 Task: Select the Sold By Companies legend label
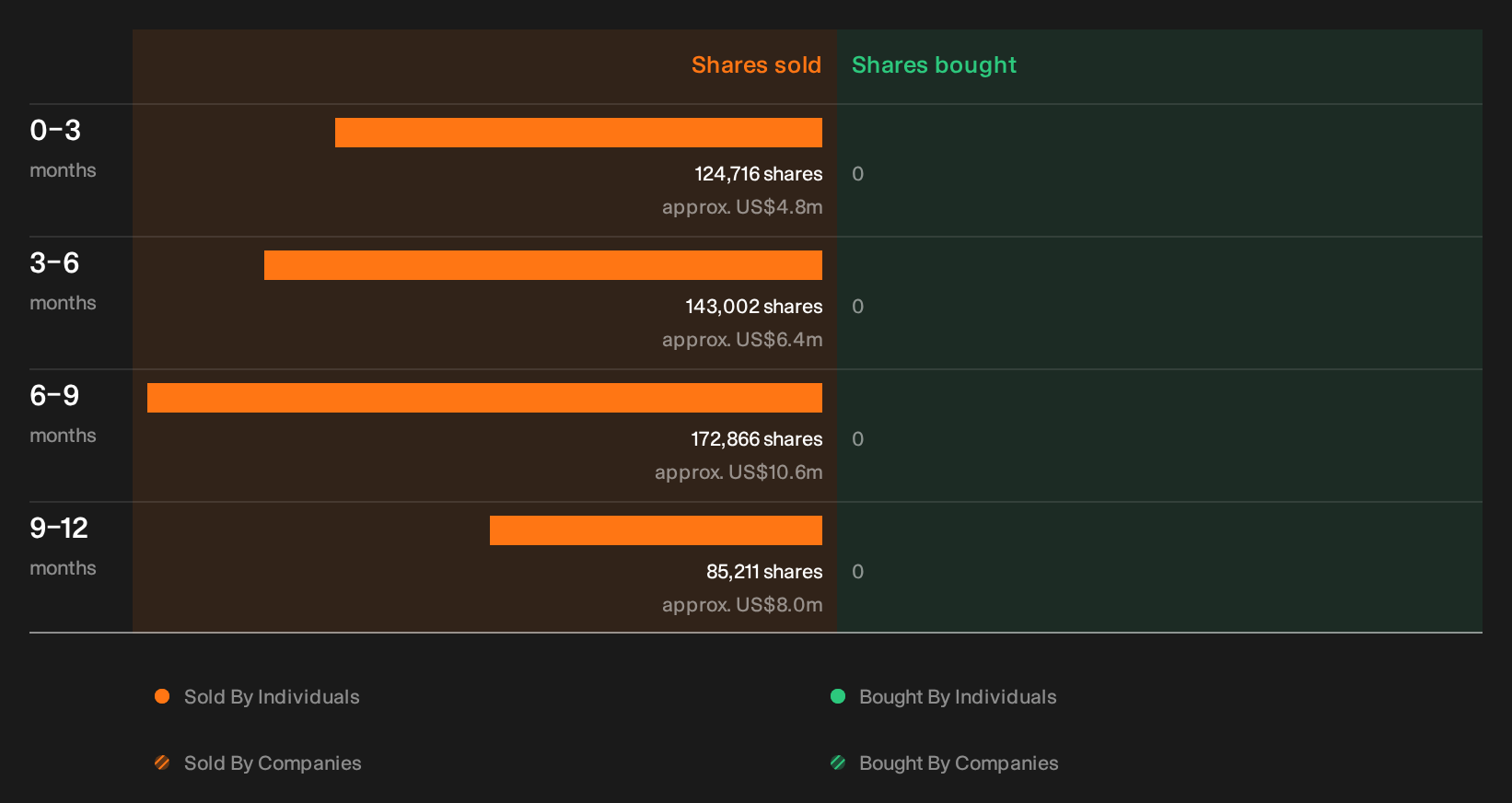click(x=273, y=763)
